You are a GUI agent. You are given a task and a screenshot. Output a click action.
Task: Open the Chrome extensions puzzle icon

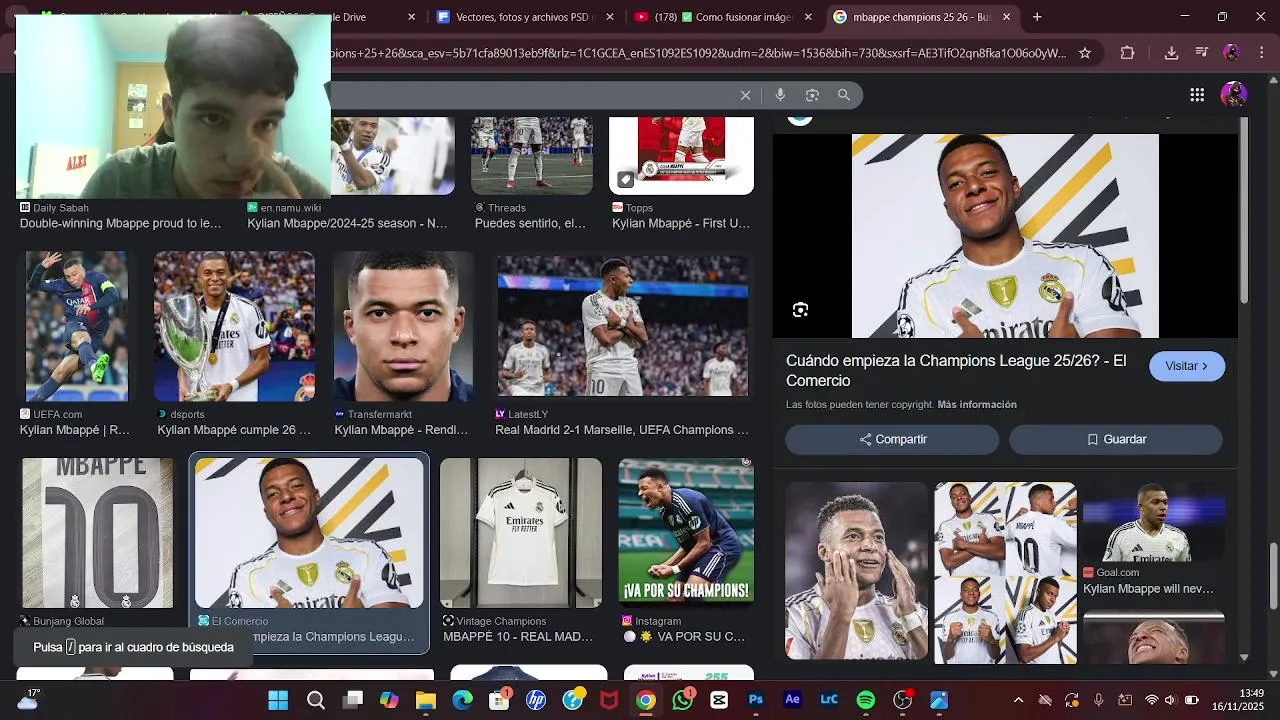1128,53
